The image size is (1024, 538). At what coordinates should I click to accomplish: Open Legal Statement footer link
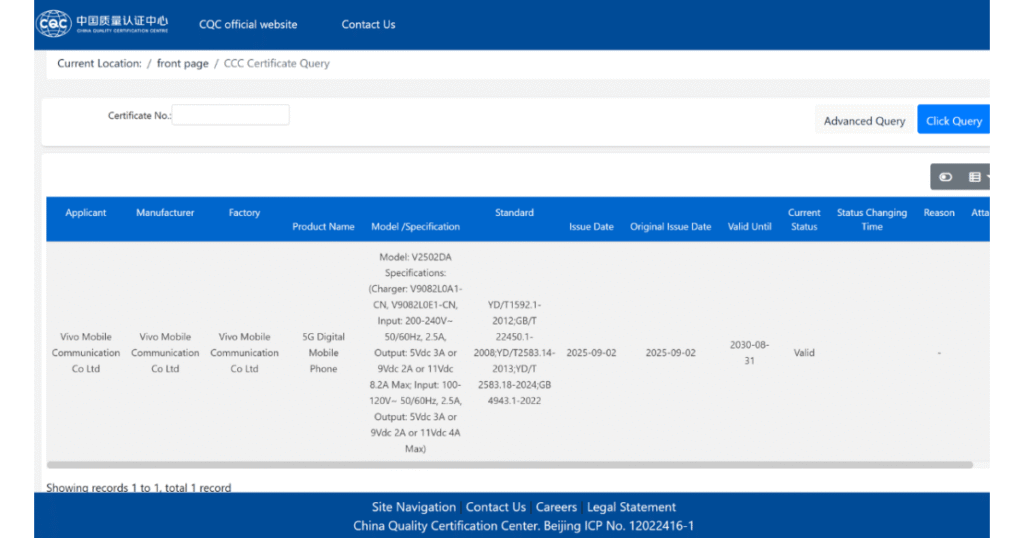tap(632, 507)
